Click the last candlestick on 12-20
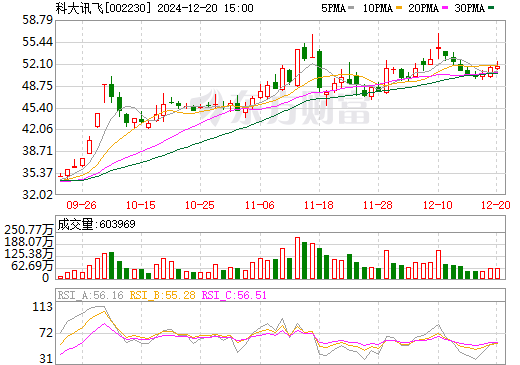 point(497,66)
